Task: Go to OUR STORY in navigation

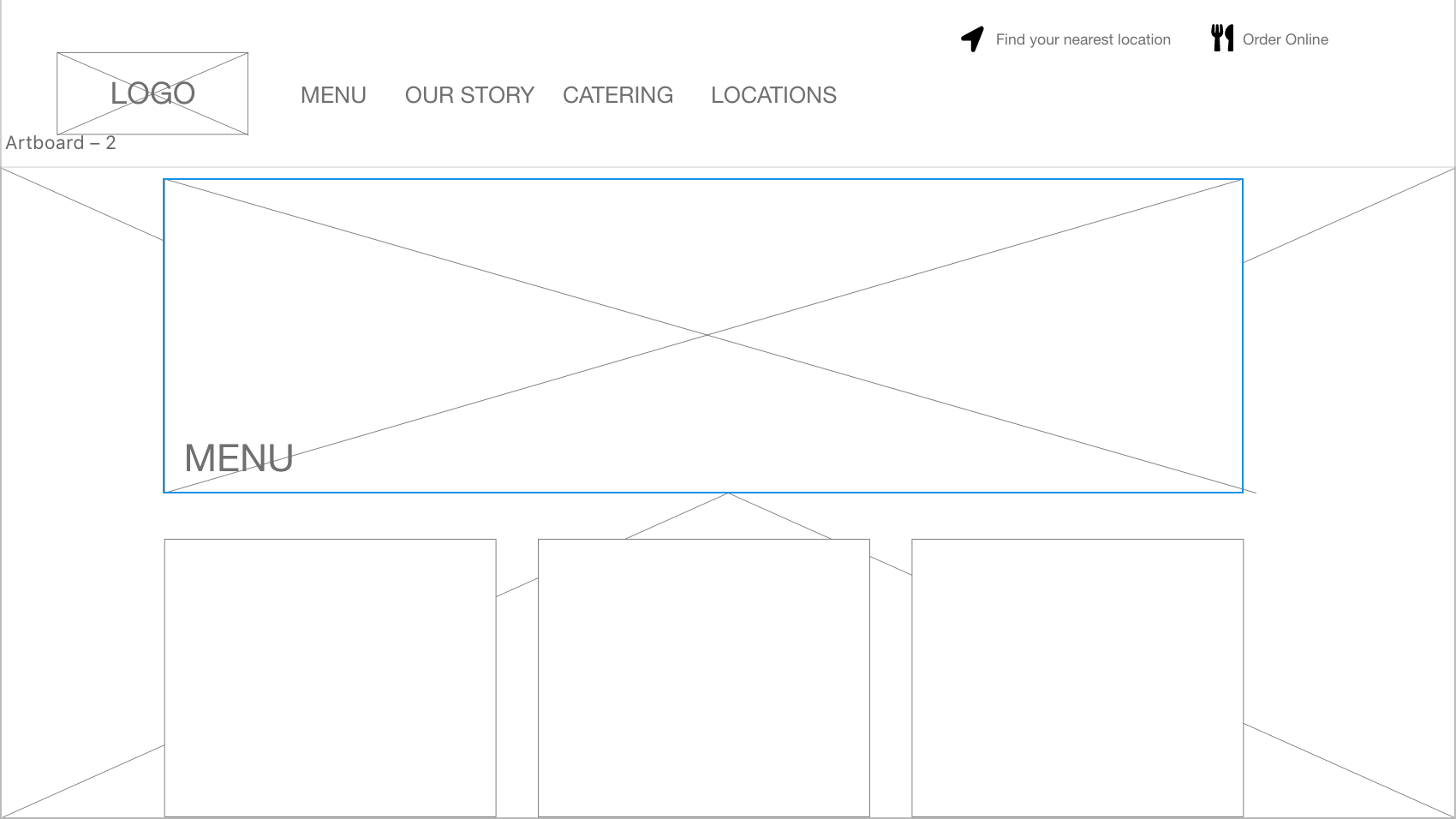Action: (x=469, y=95)
